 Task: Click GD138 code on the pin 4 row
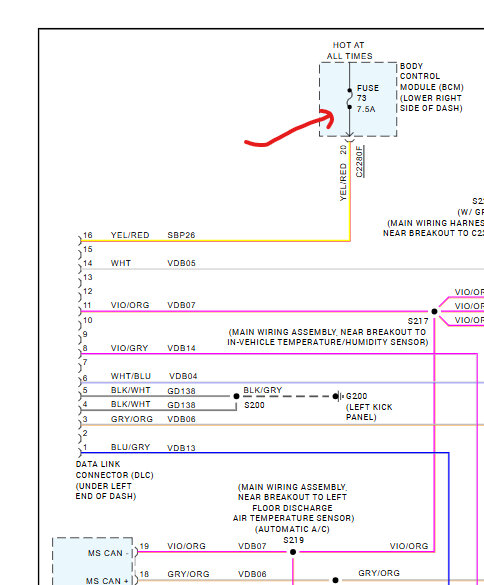181,405
